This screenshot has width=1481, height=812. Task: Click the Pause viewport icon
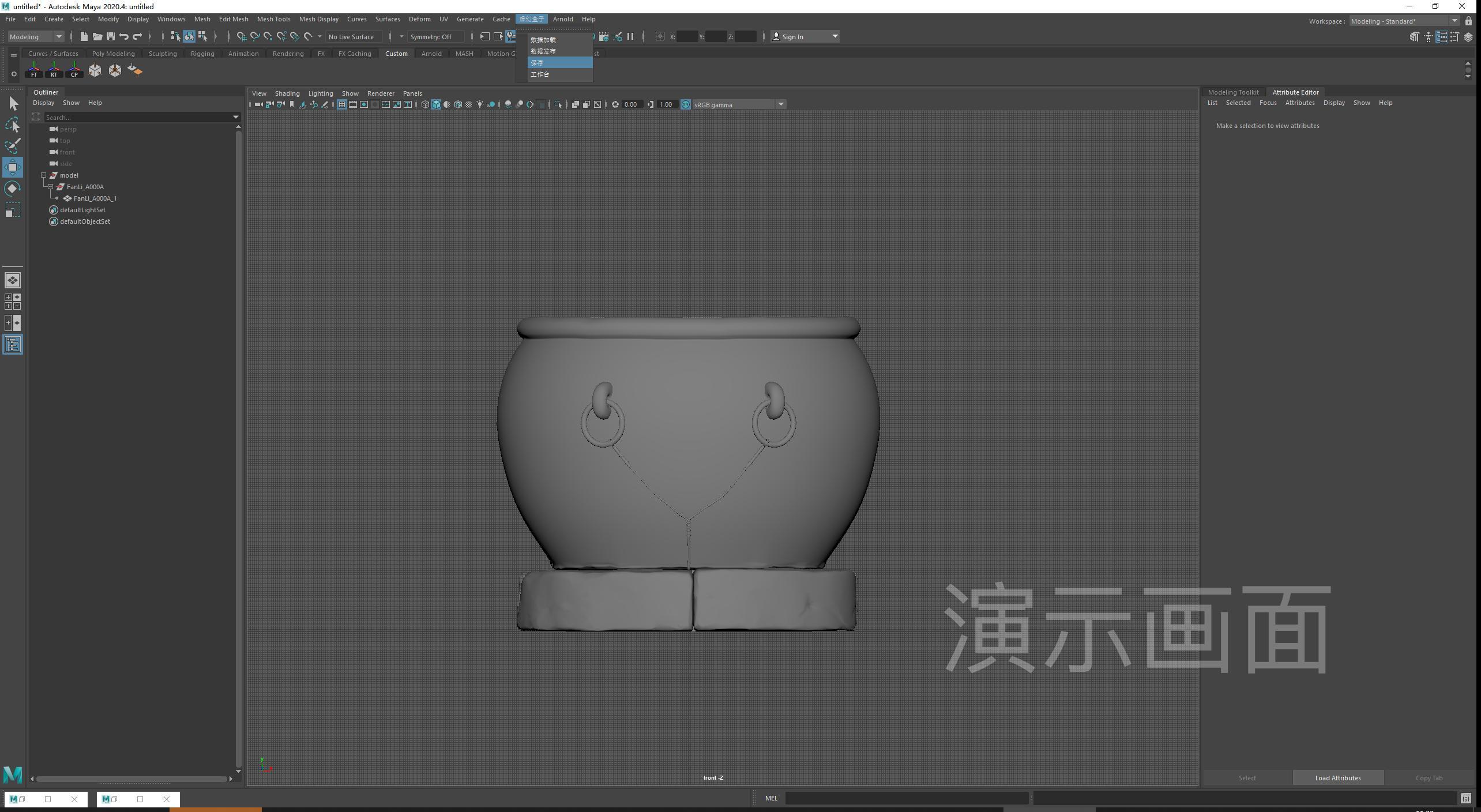pyautogui.click(x=630, y=36)
